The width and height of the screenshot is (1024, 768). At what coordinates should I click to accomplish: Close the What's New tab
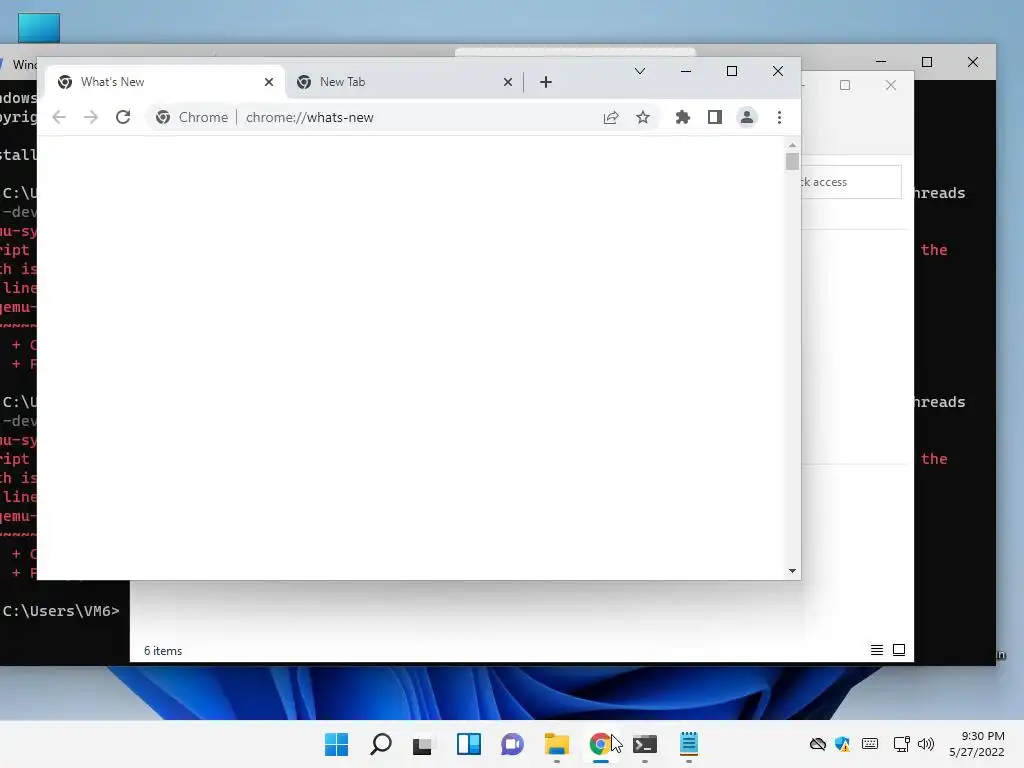pos(268,82)
